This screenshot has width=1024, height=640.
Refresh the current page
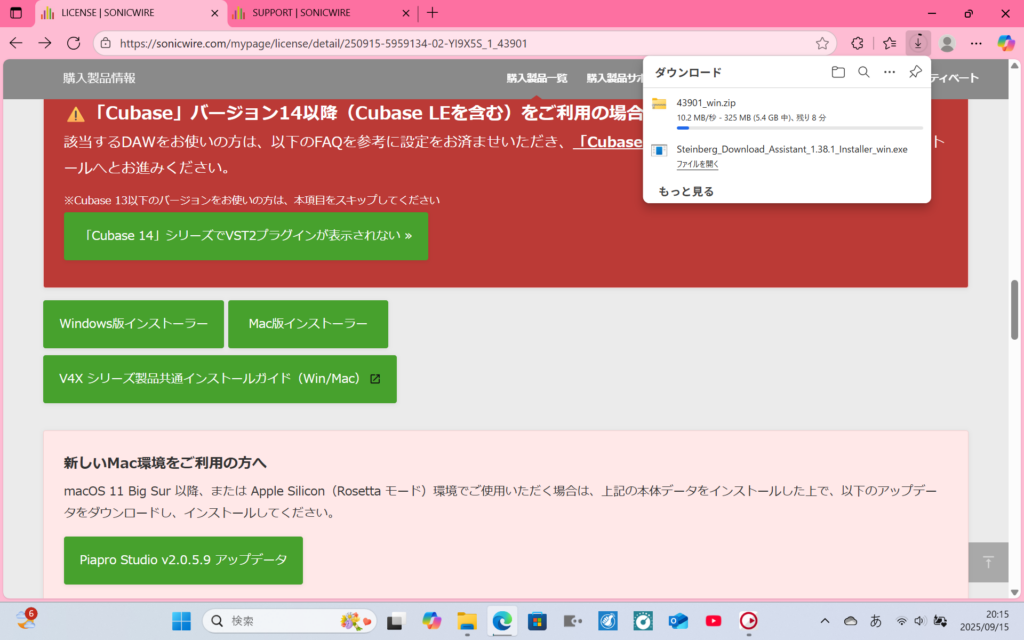(x=73, y=43)
